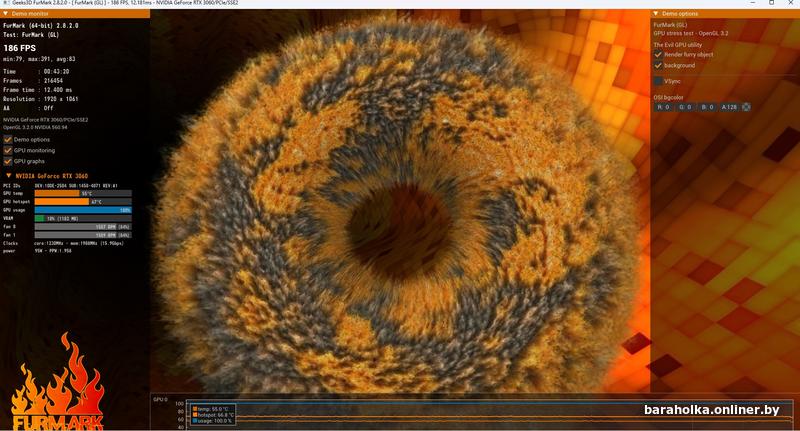
Task: Click the FurMark (64-bit) 2.8.2.0 text
Action: (x=41, y=26)
